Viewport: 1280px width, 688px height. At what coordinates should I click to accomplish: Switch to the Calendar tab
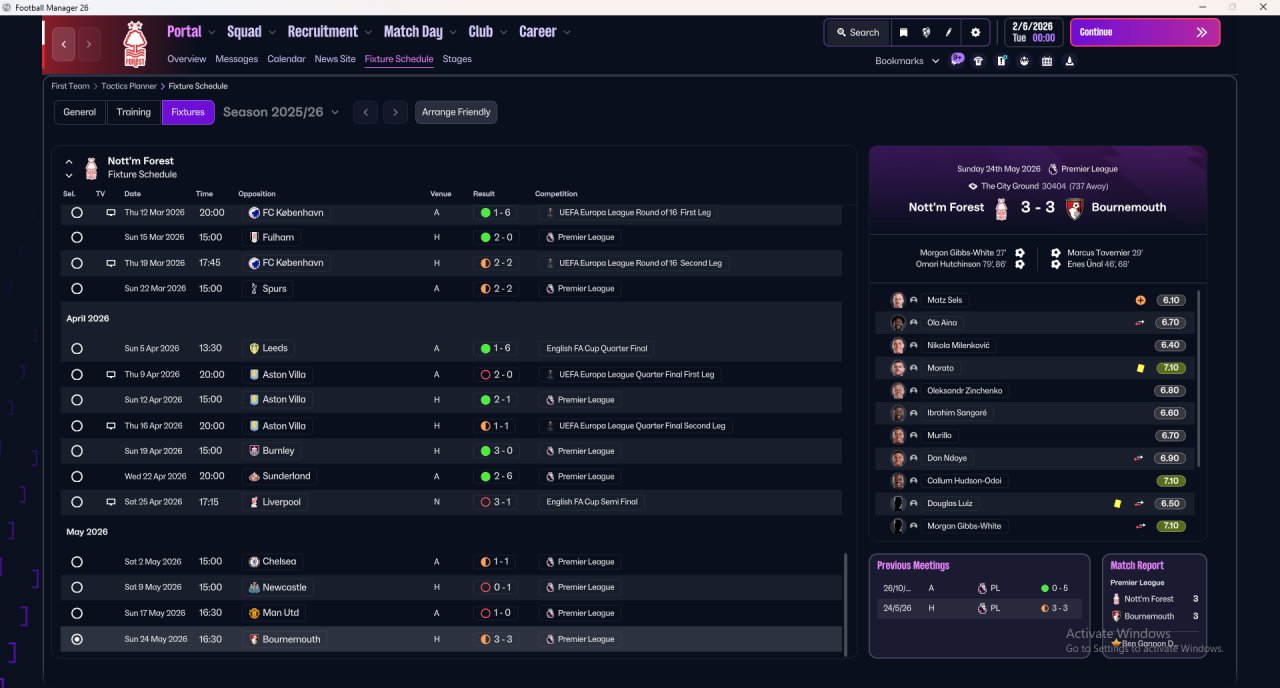pyautogui.click(x=286, y=59)
